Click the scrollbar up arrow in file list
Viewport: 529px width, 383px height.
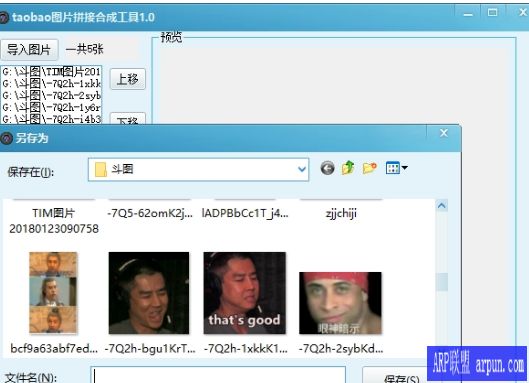[x=442, y=206]
